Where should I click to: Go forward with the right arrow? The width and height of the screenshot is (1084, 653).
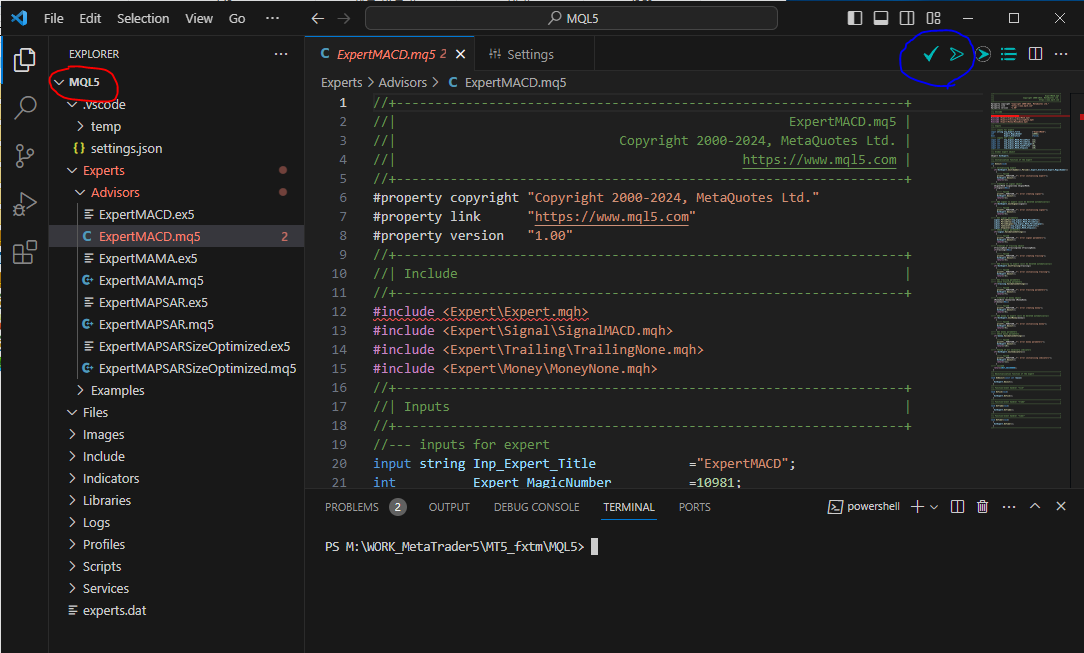click(344, 19)
